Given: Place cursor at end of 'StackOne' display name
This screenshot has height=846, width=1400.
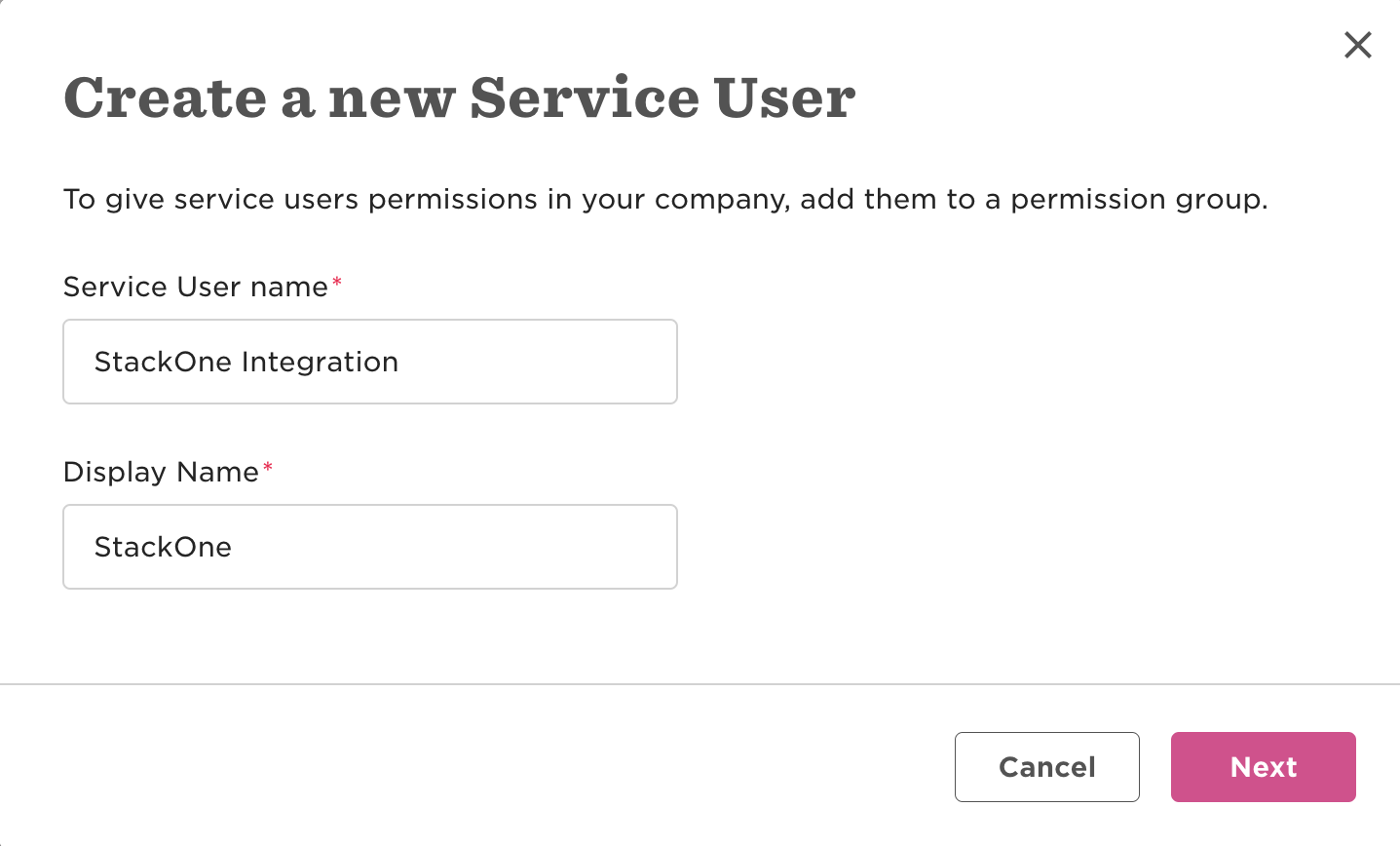Looking at the screenshot, I should (x=234, y=547).
